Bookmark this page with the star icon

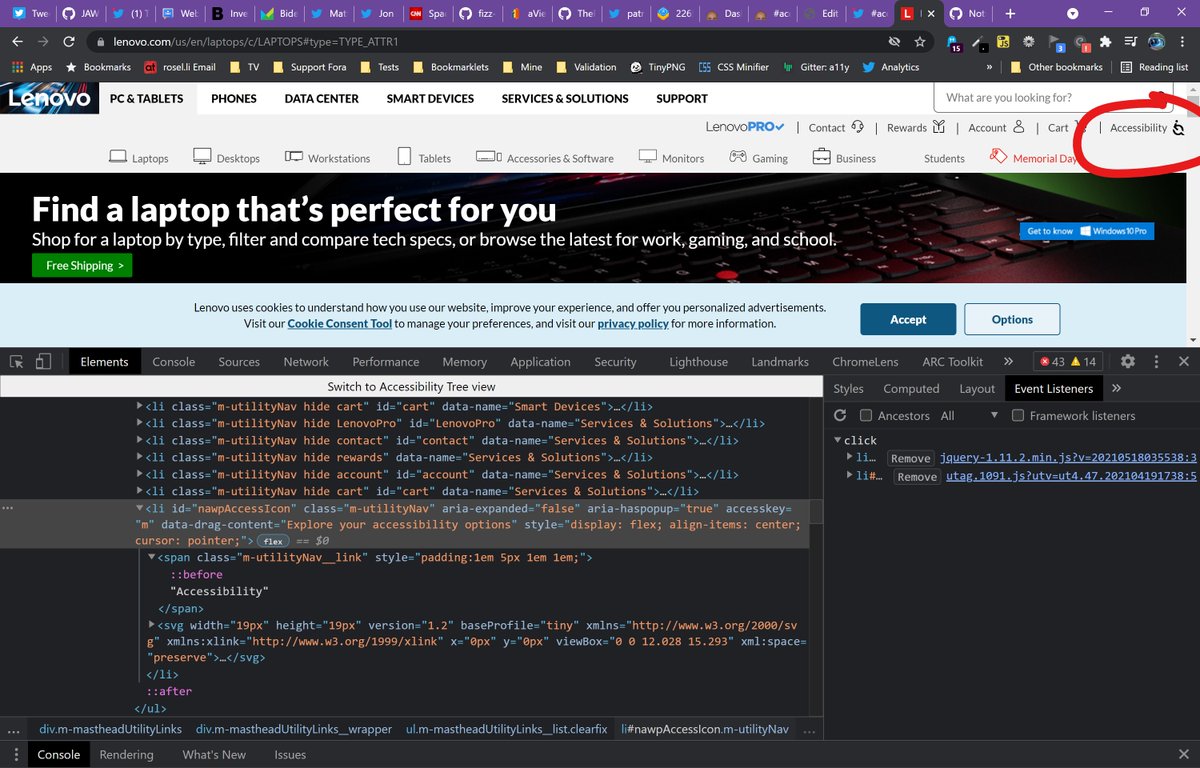(x=920, y=42)
